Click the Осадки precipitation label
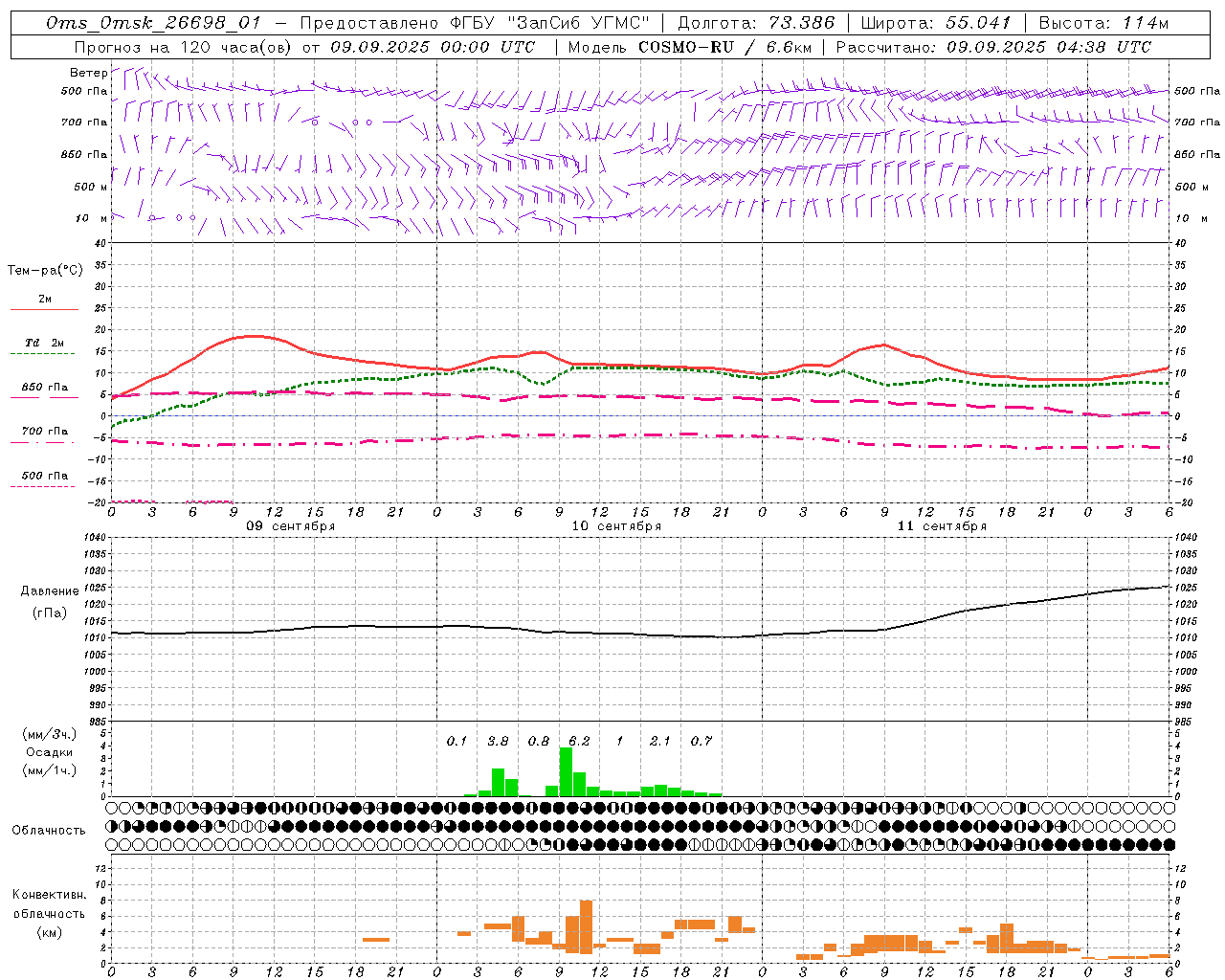Viewport: 1225px width, 980px height. click(x=49, y=752)
